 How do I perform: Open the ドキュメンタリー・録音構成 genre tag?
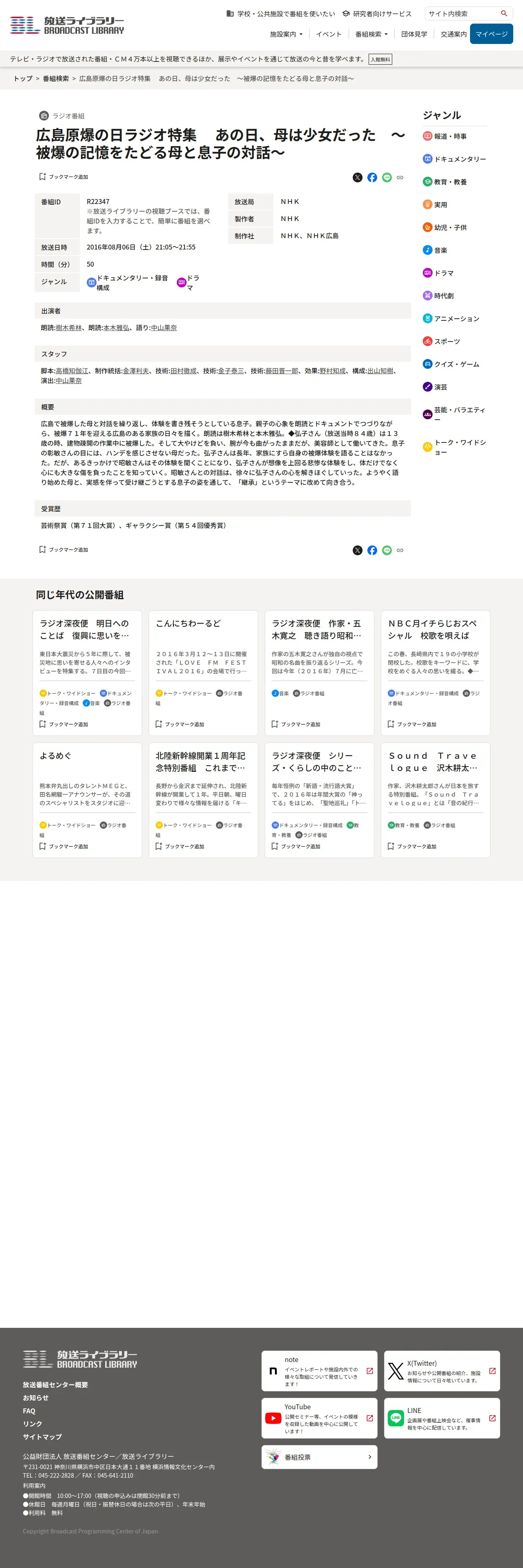[128, 283]
